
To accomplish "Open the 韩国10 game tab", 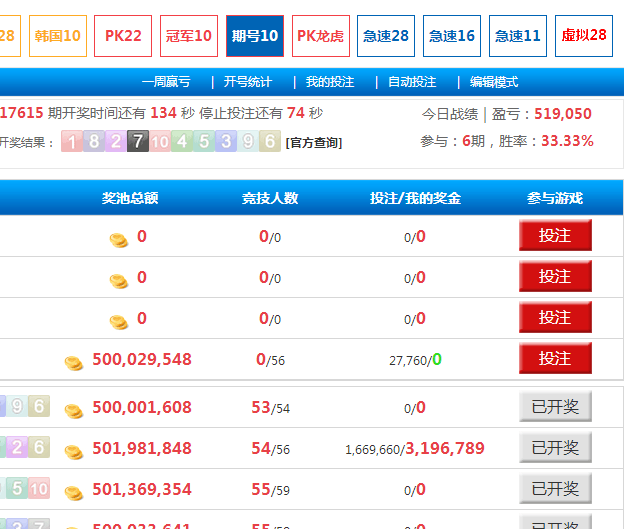I will (58, 36).
